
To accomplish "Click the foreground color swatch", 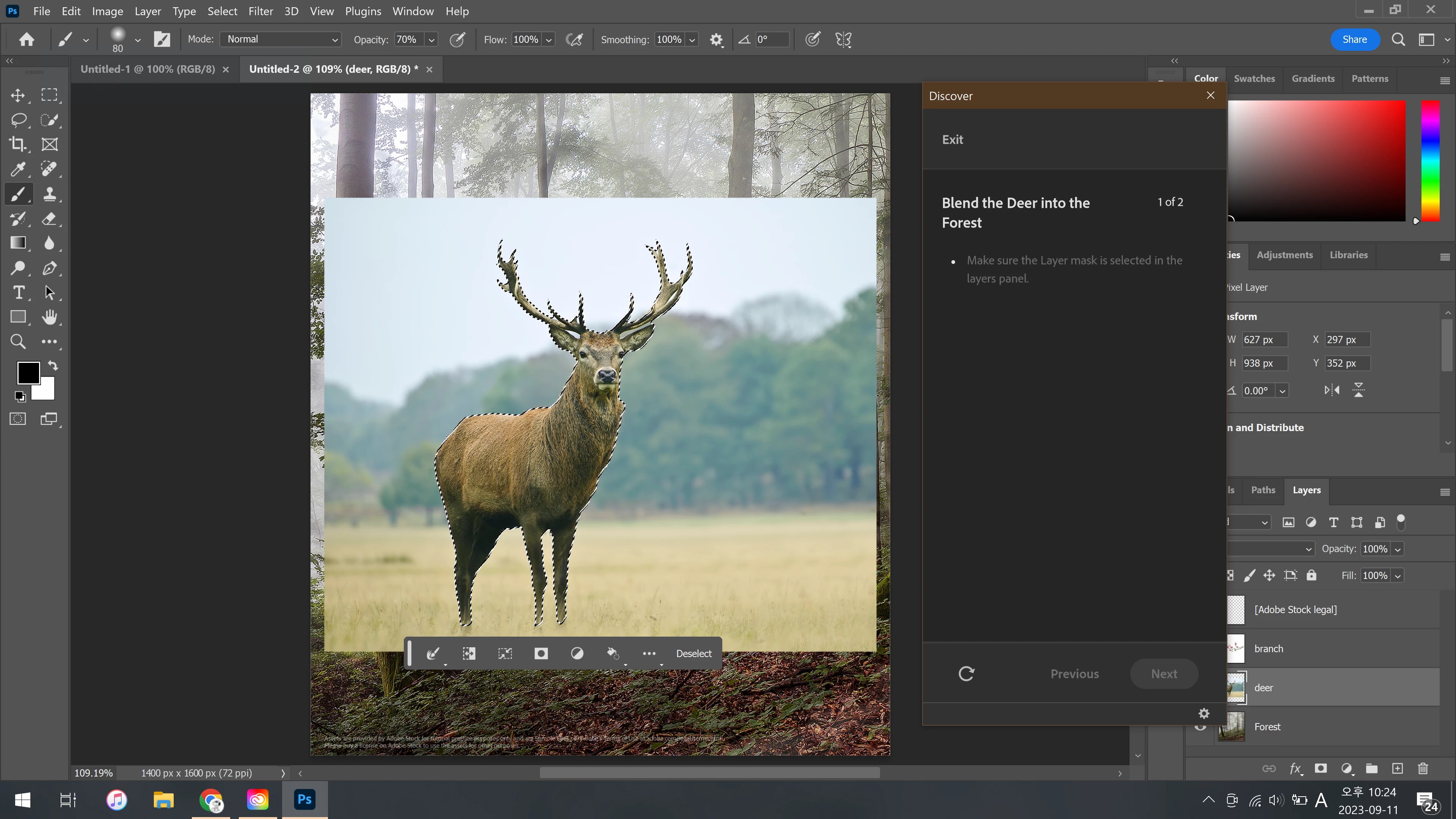I will (28, 372).
